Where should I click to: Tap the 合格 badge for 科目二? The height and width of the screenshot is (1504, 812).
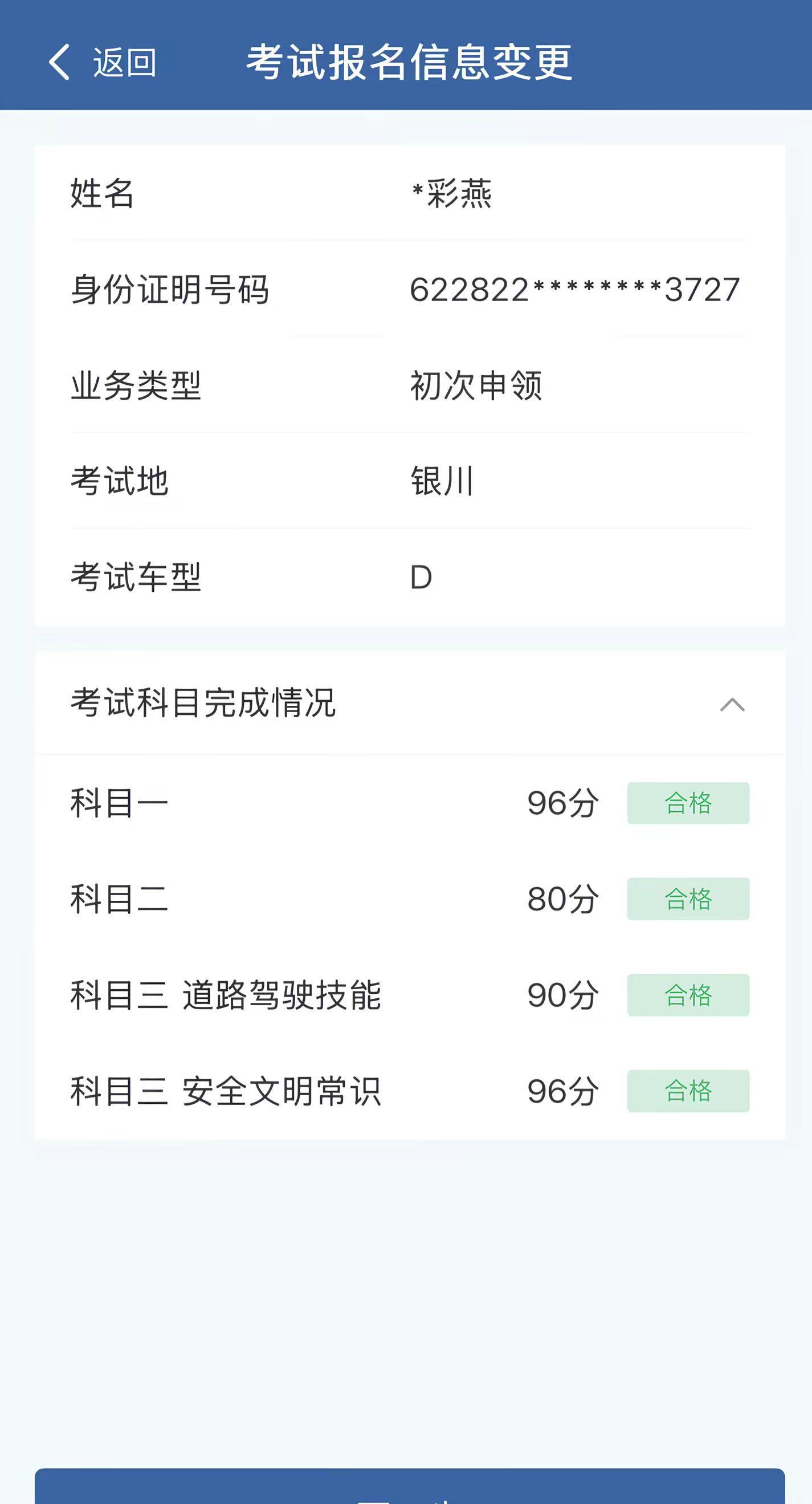point(688,899)
